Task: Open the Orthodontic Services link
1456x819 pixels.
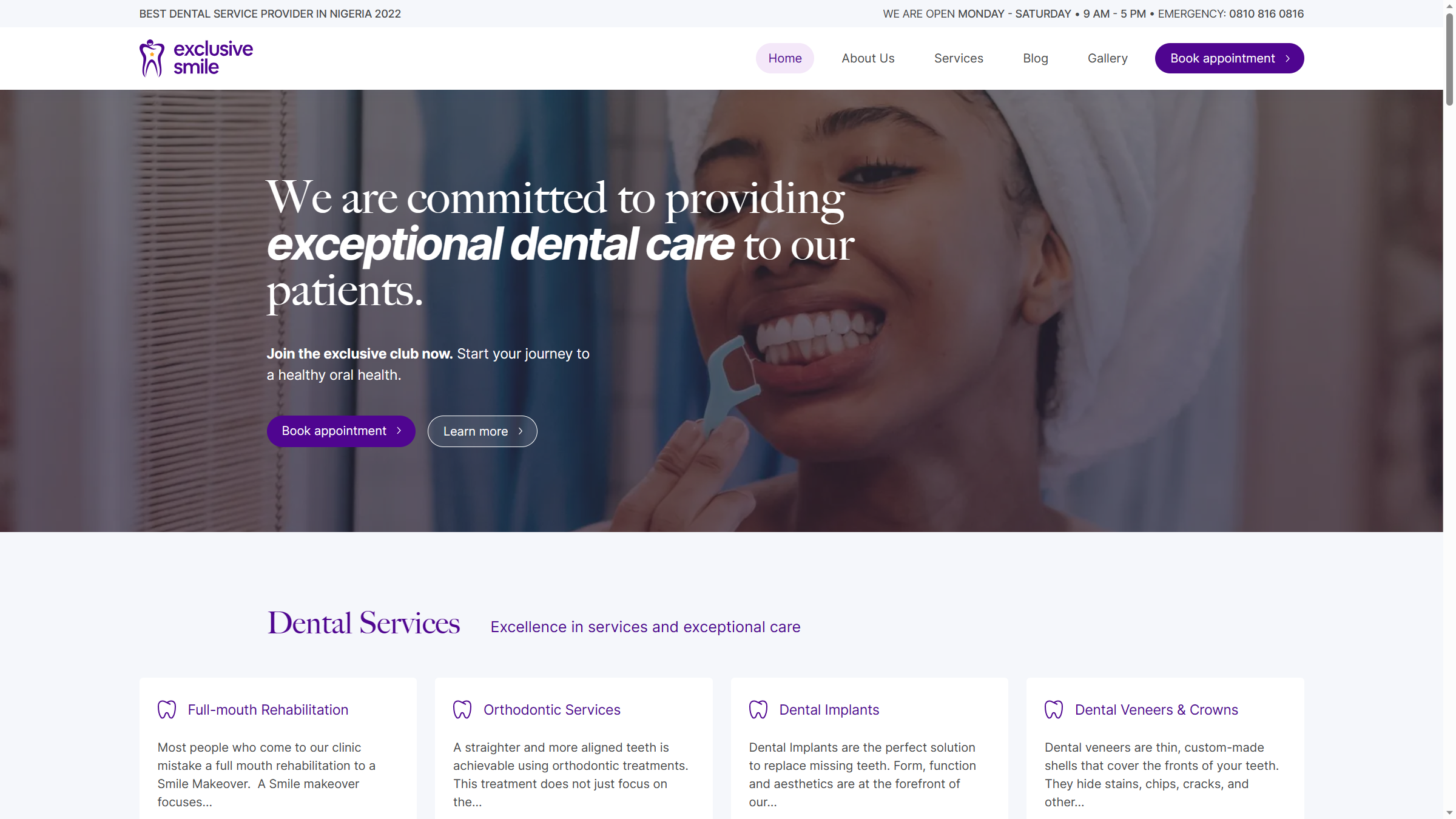Action: pos(552,710)
